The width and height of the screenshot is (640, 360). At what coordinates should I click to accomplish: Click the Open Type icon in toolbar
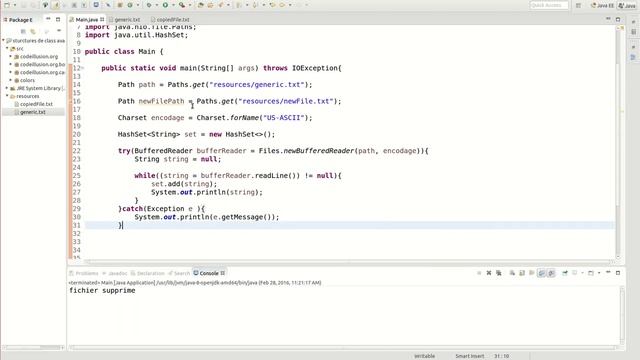(x=200, y=5)
